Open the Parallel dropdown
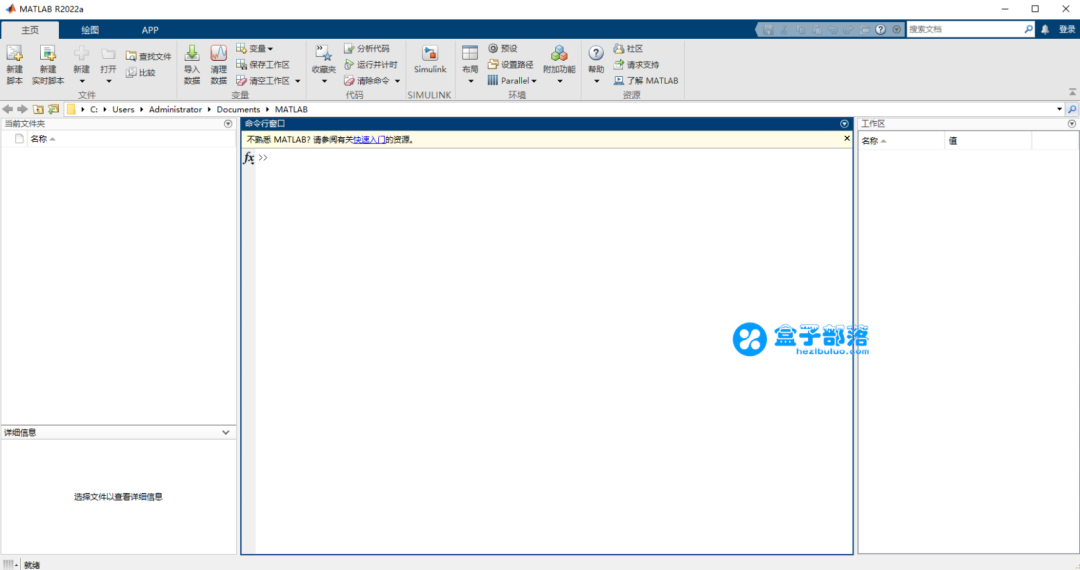1080x570 pixels. point(512,81)
